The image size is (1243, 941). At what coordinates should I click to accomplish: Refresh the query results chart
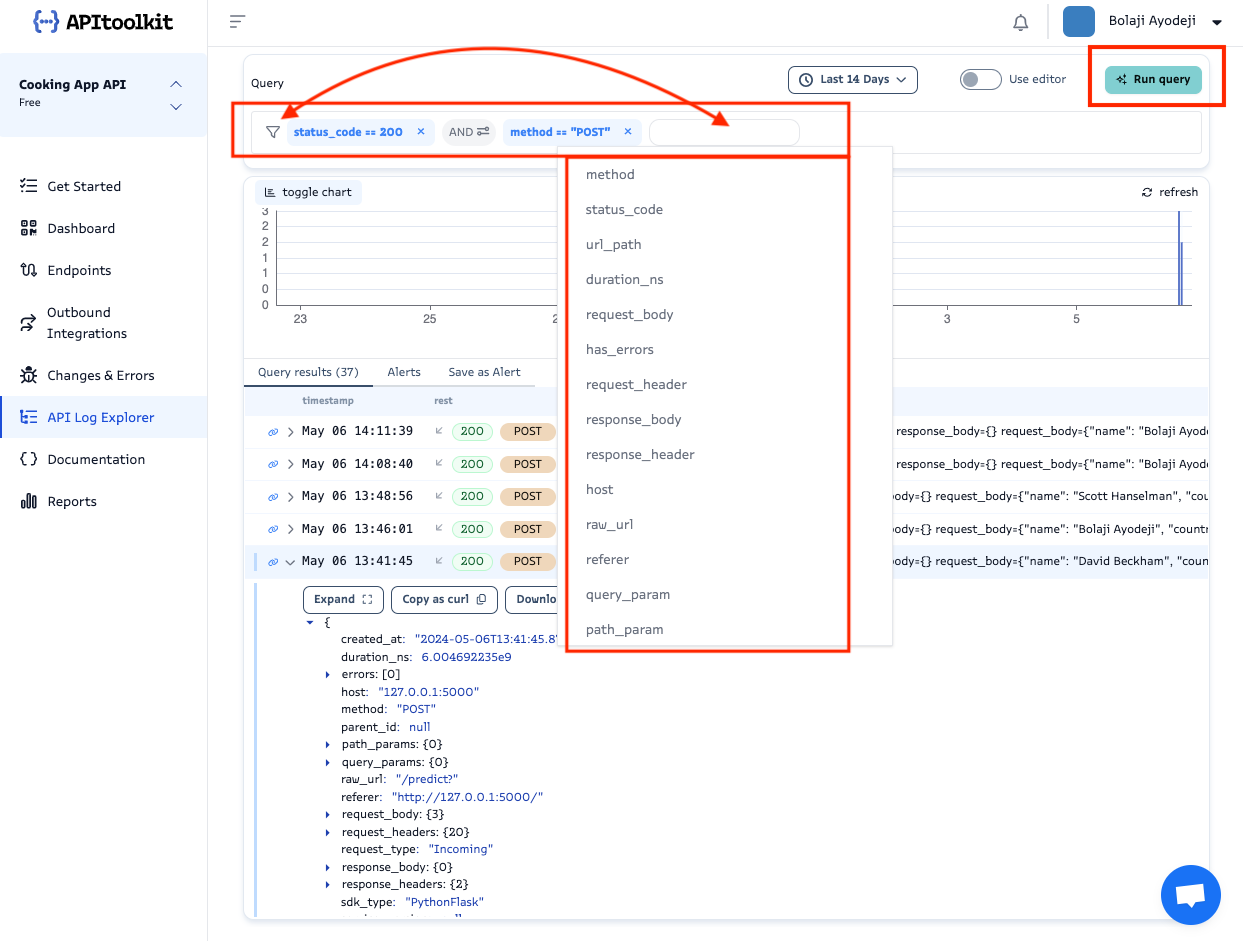[1169, 191]
